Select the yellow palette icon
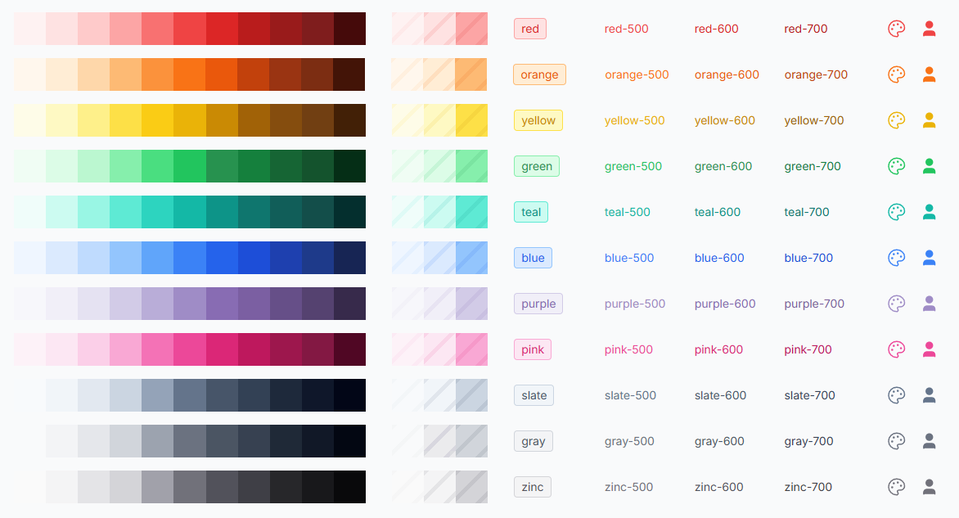The image size is (959, 518). point(897,120)
